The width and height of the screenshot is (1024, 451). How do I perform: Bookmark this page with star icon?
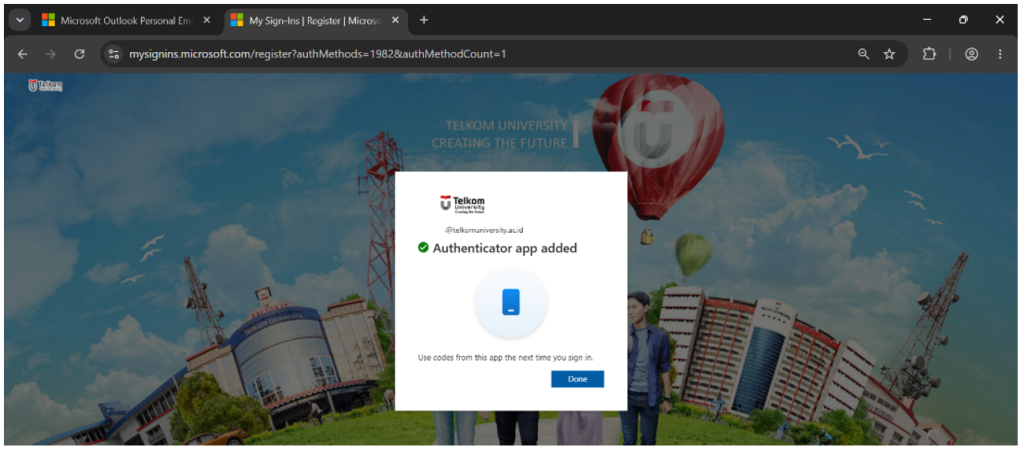point(889,54)
